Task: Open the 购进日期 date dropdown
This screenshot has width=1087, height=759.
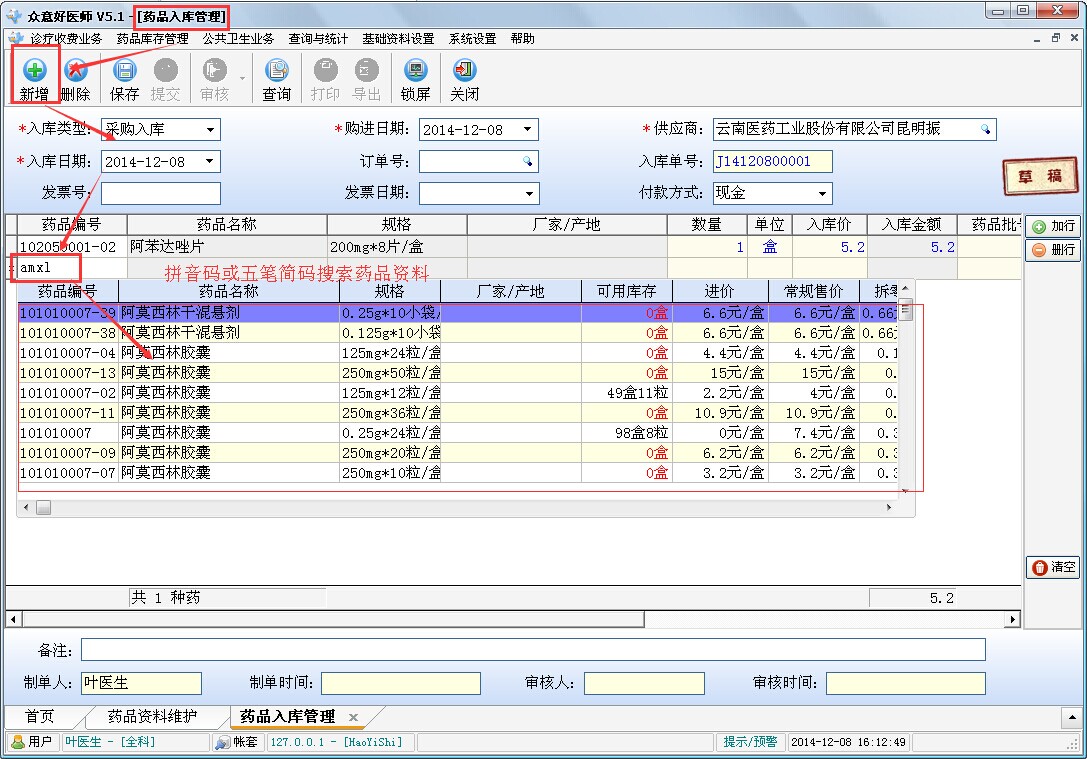Action: 528,130
